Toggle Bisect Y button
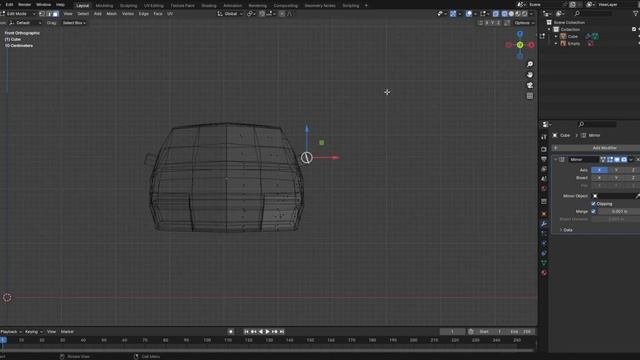 [x=616, y=178]
